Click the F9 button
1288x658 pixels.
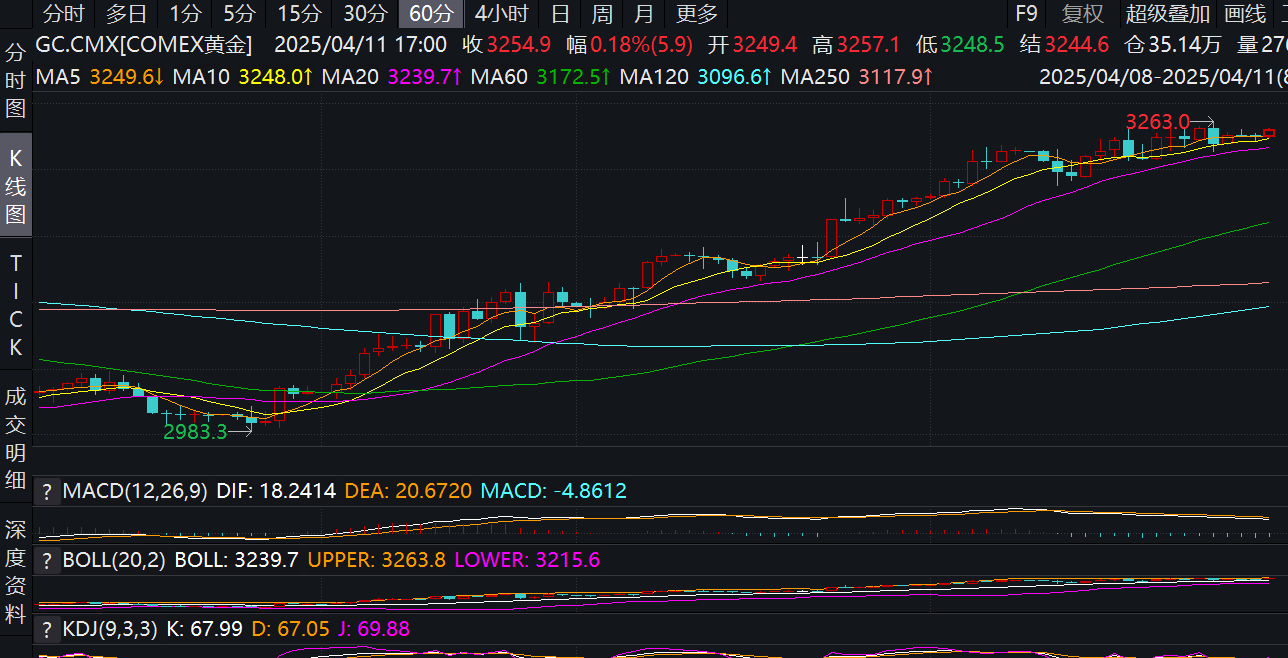pos(1026,14)
